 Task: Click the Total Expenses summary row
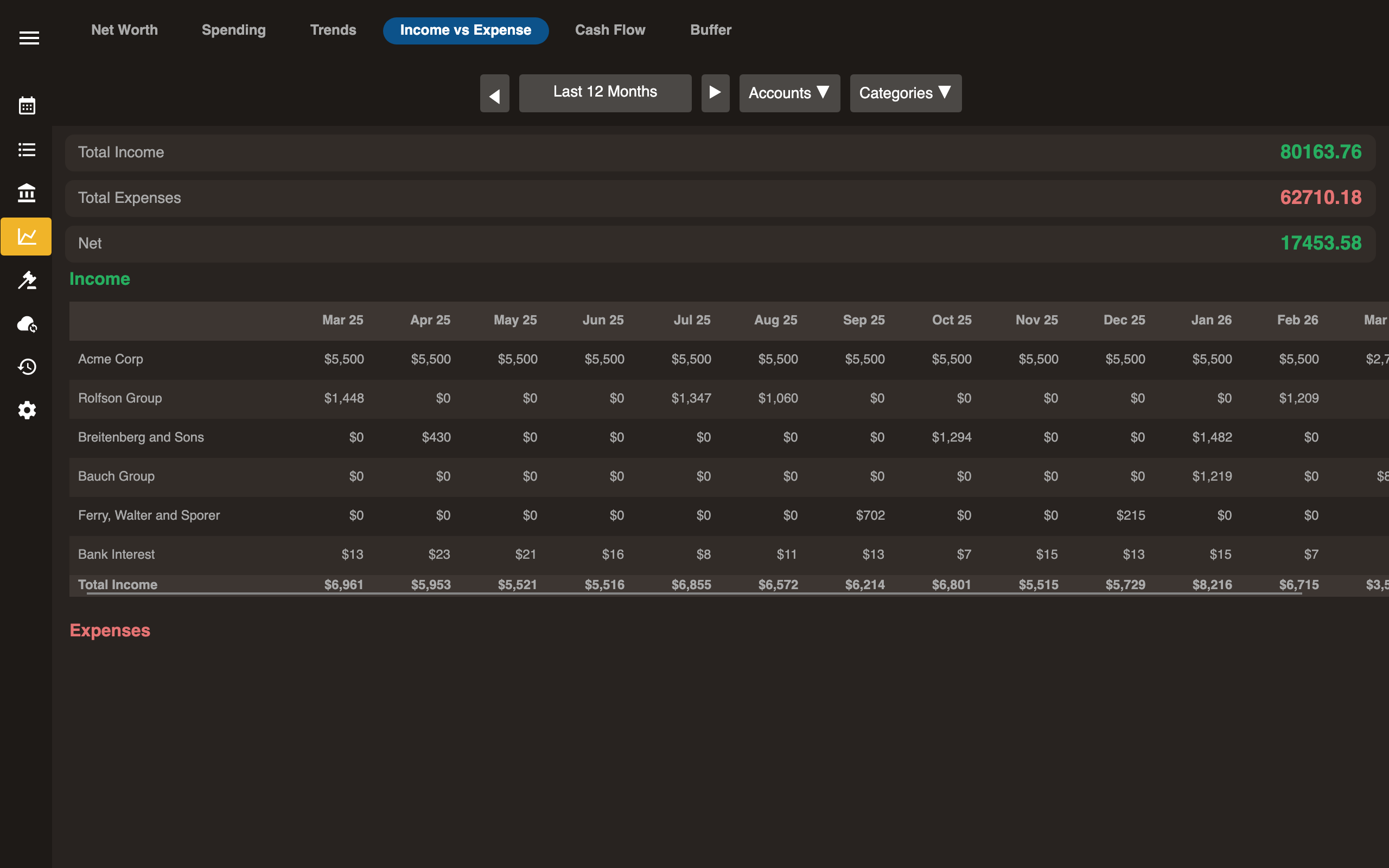coord(720,198)
